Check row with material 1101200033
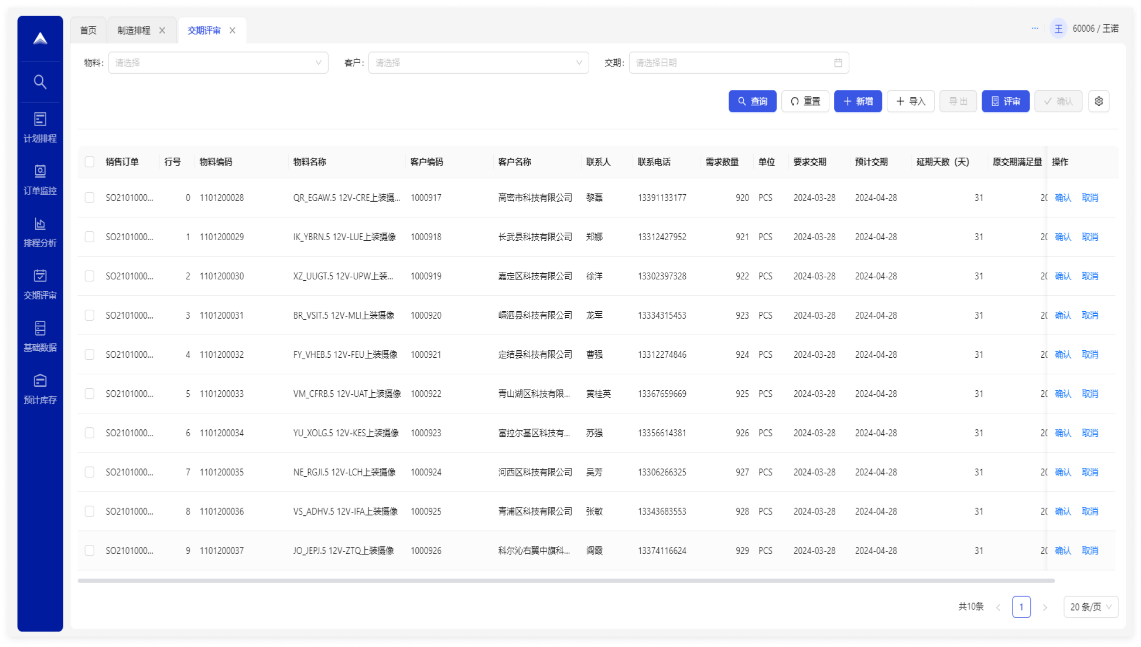This screenshot has width=1141, height=647. pyautogui.click(x=90, y=394)
